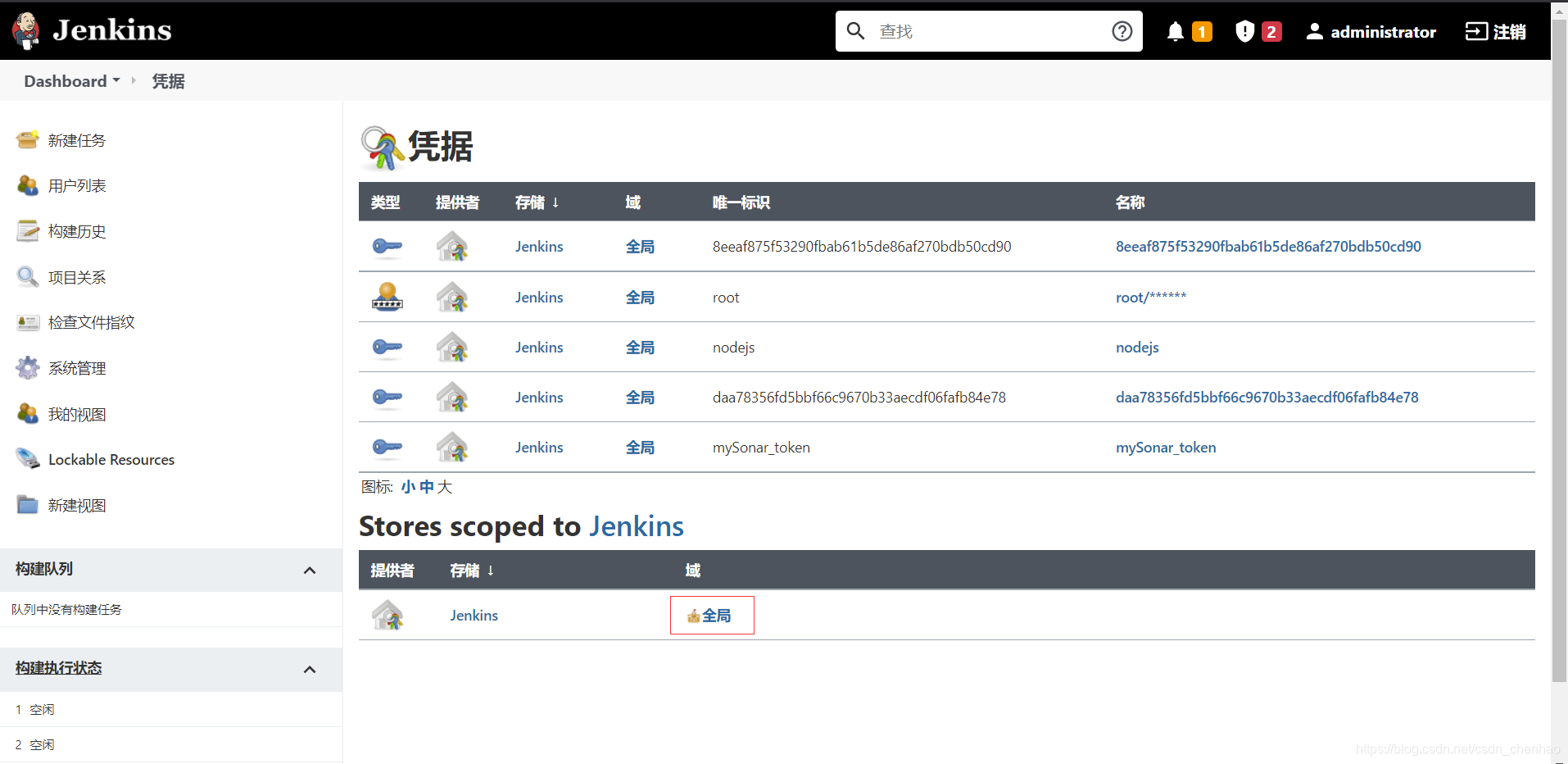1568x764 pixels.
Task: Click Jenkins link in Stores scoped heading
Action: [x=637, y=526]
